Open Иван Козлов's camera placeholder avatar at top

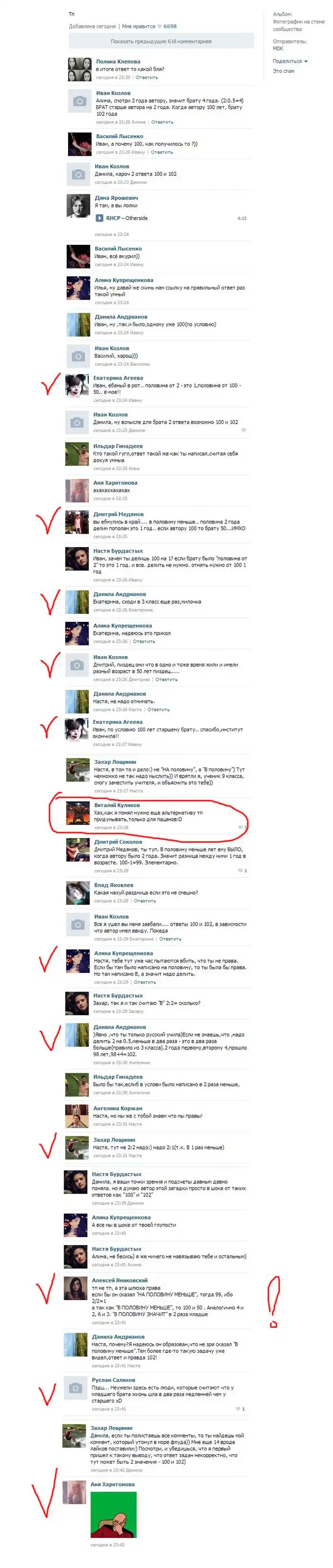tap(79, 101)
